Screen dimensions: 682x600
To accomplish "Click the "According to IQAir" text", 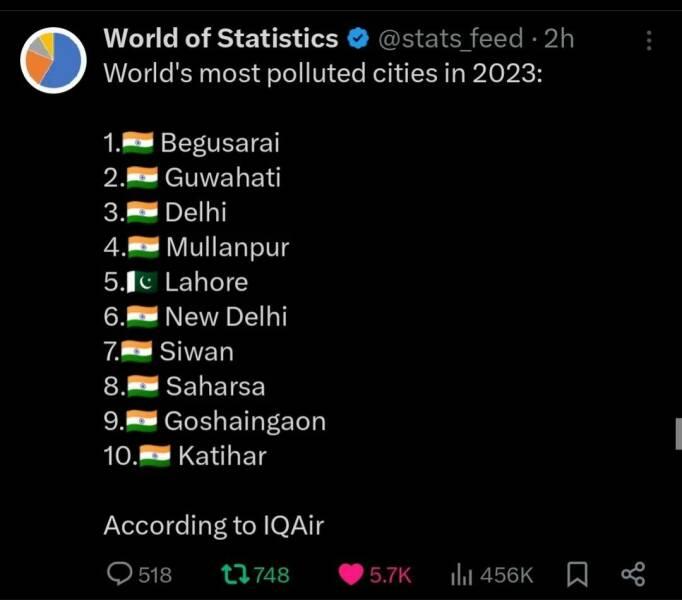I will [x=214, y=525].
